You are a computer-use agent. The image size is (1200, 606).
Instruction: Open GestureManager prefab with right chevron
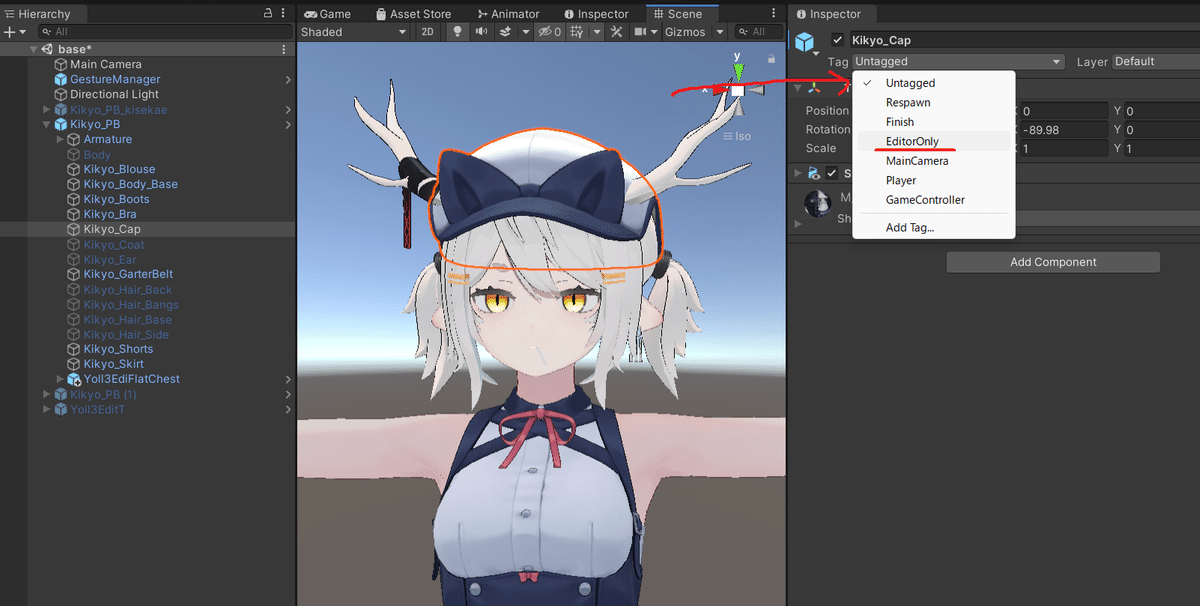(288, 79)
